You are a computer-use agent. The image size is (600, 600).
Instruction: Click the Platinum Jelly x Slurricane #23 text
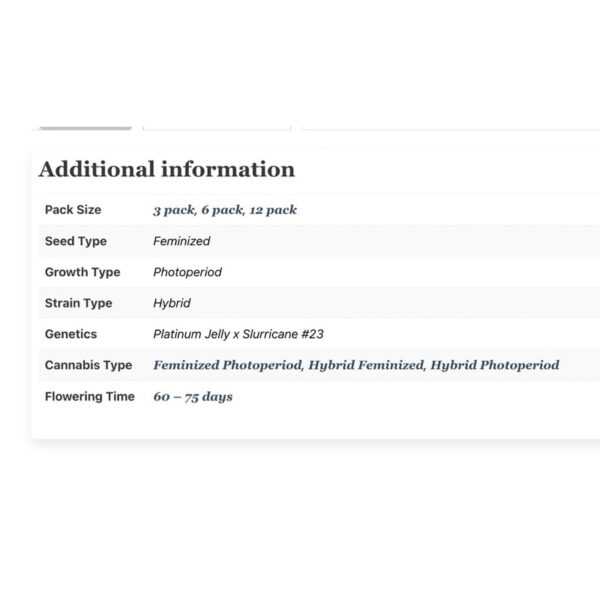238,334
